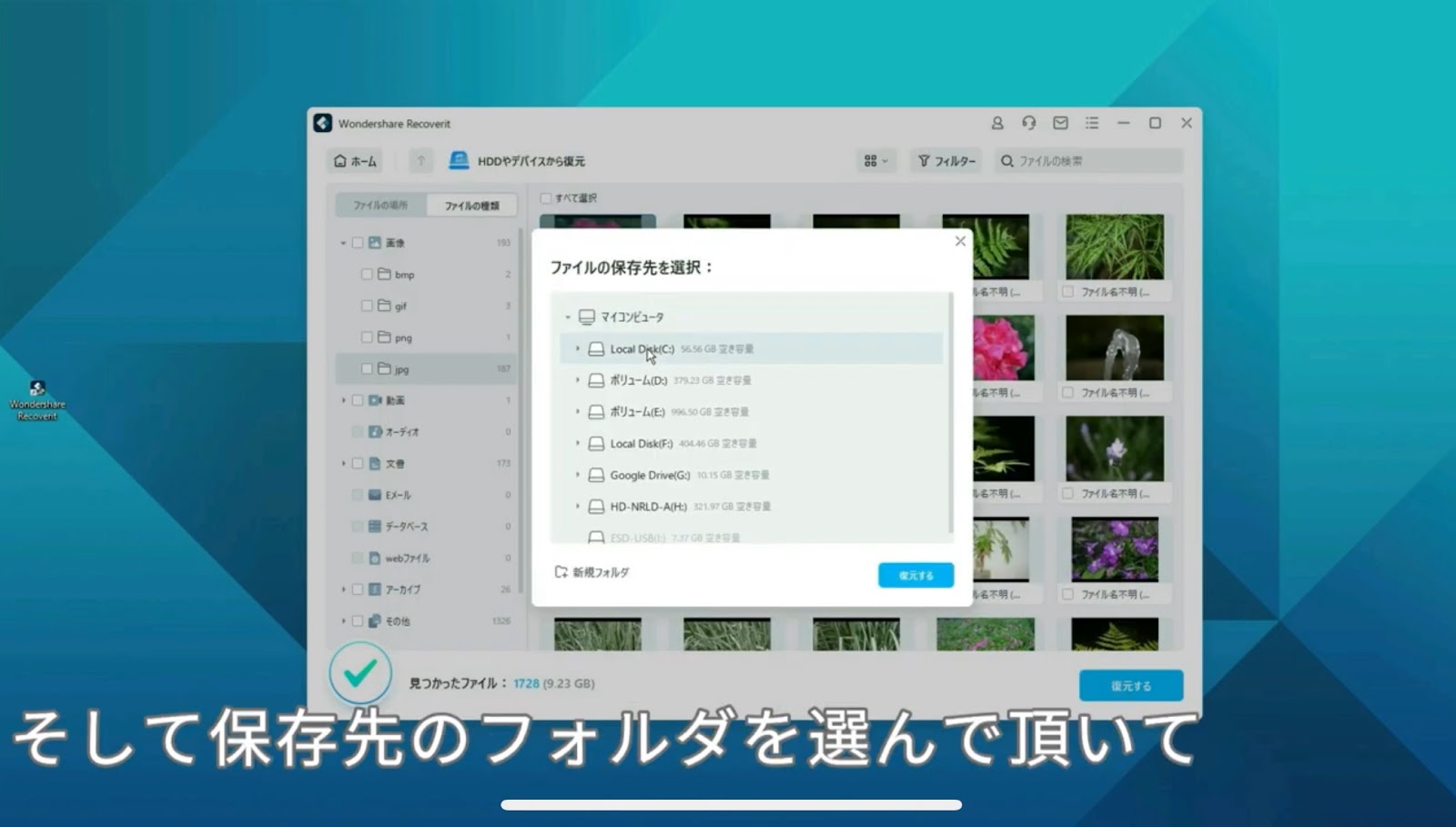The image size is (1456, 827).
Task: Open the mail feedback icon
Action: (x=1061, y=123)
